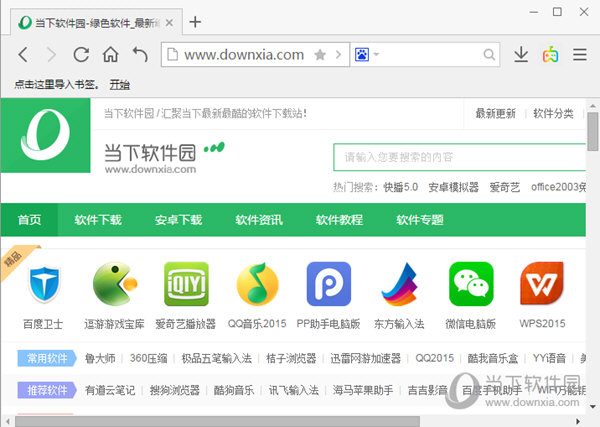The height and width of the screenshot is (427, 600).
Task: Open the downloads manager icon
Action: 521,55
